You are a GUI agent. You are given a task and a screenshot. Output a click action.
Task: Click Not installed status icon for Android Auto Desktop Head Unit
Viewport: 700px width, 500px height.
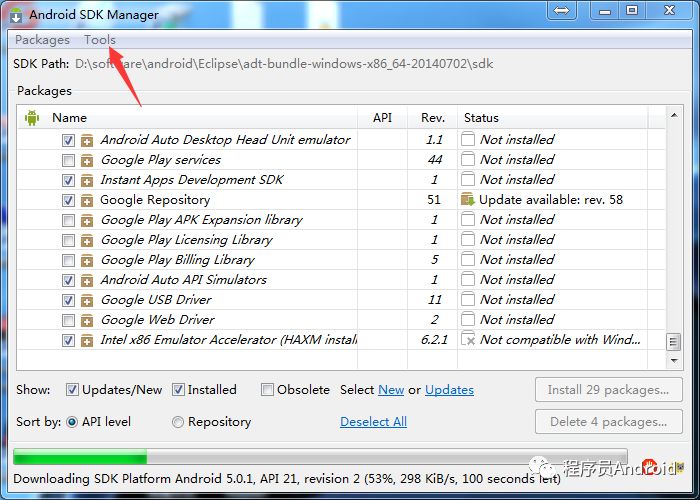point(467,139)
